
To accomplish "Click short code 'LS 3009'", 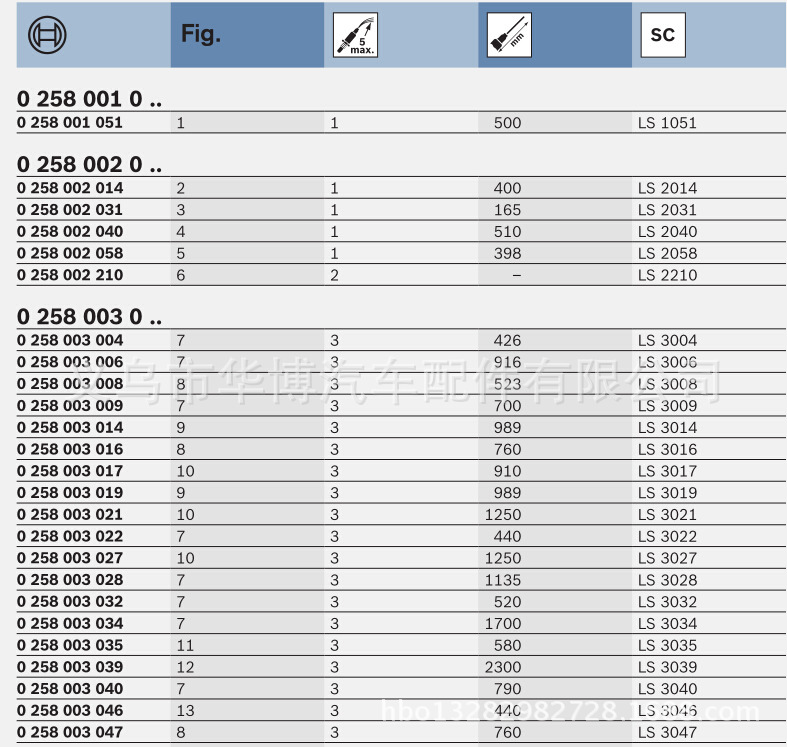I will [x=667, y=406].
